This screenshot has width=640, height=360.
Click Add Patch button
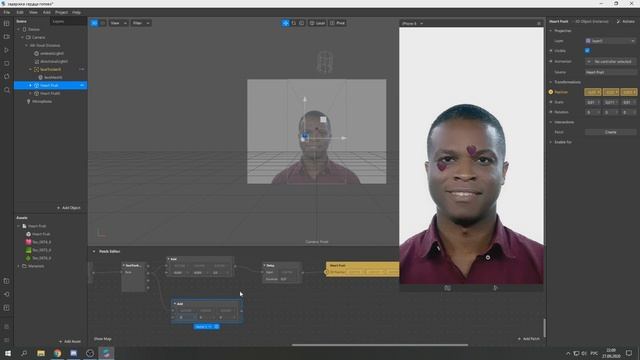pos(529,339)
